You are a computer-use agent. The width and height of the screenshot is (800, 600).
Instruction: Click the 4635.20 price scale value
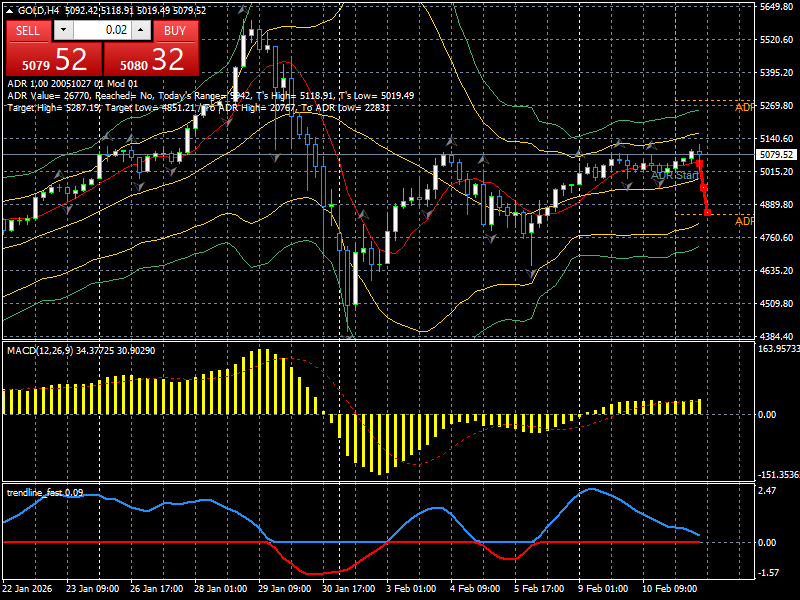point(776,271)
